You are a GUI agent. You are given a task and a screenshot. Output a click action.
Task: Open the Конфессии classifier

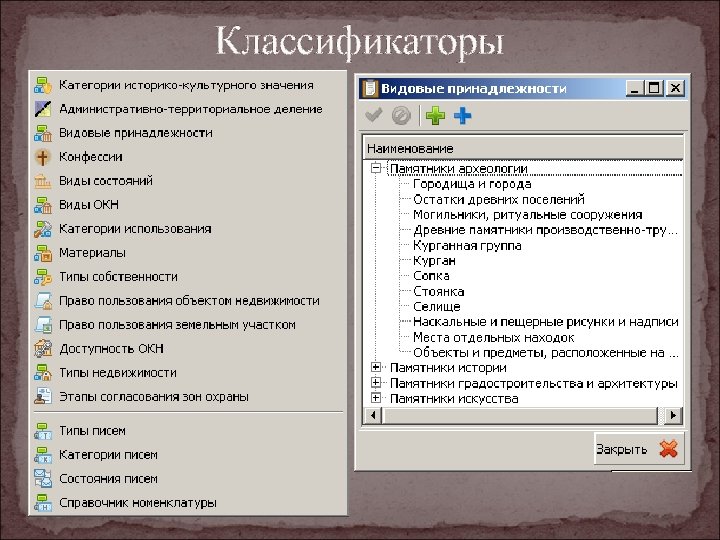tap(90, 157)
